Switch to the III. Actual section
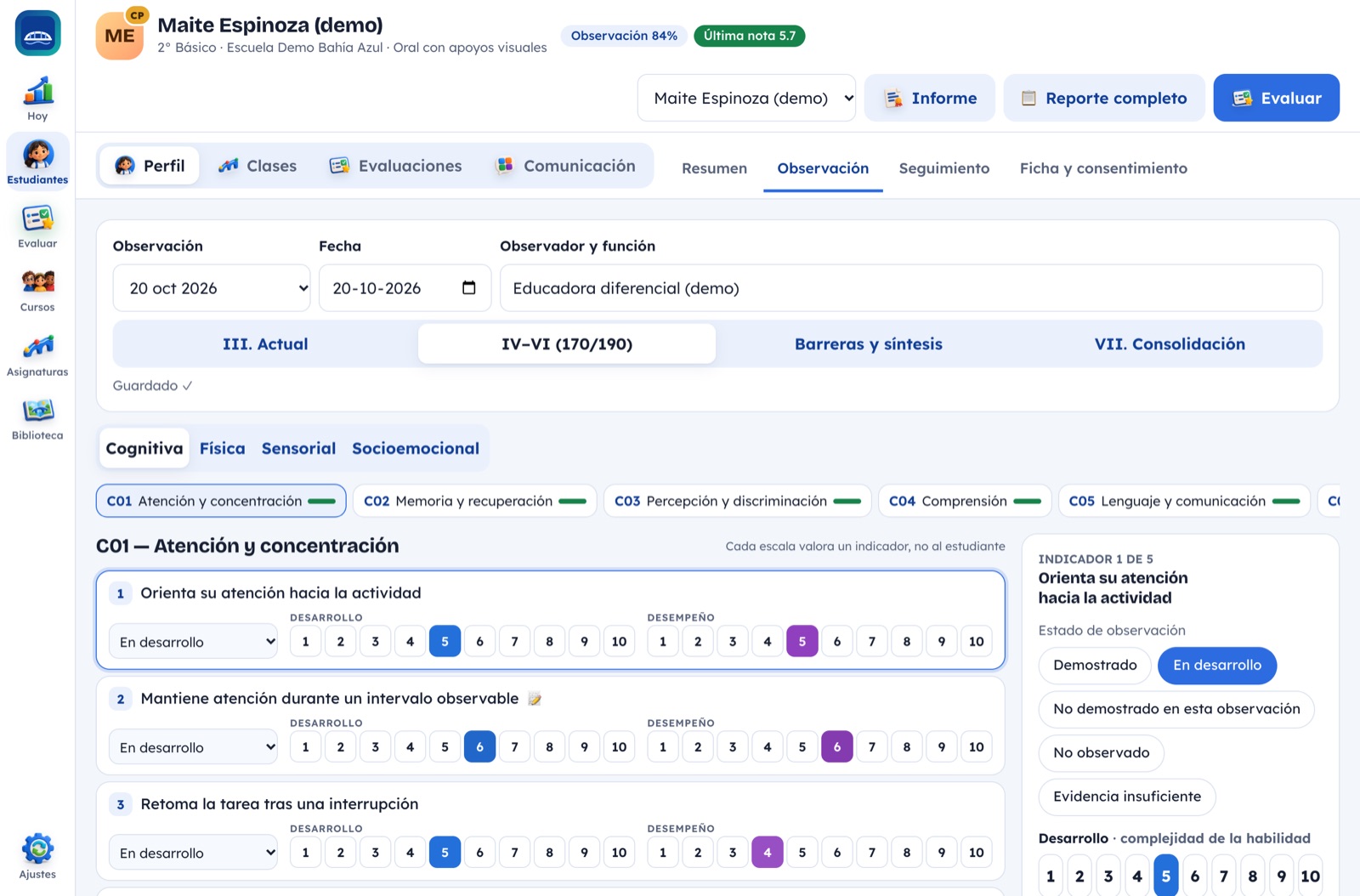The image size is (1360, 896). point(265,344)
